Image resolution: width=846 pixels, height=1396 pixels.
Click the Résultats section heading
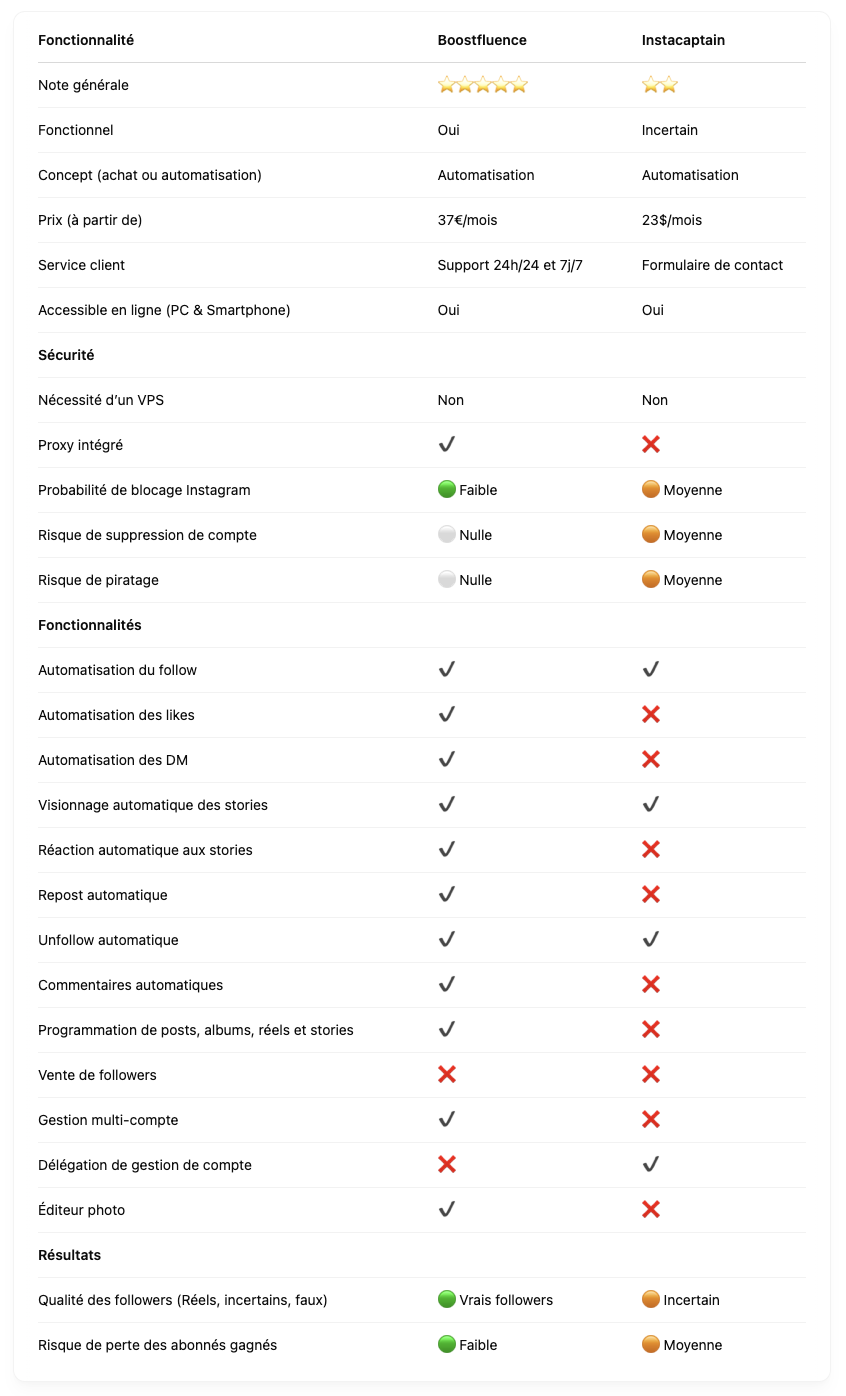pos(69,1255)
